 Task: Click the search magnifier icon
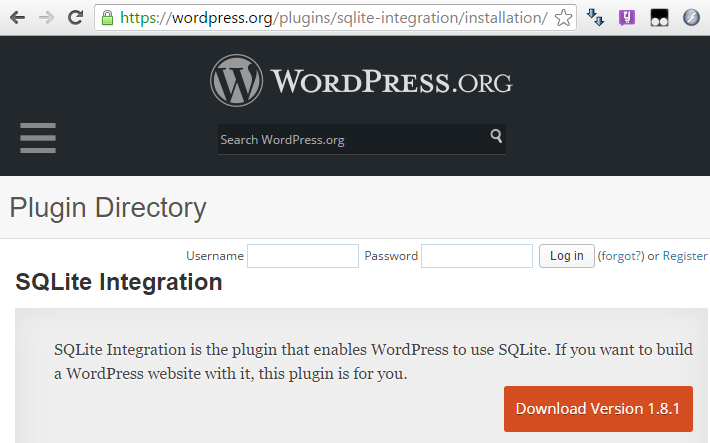click(496, 137)
